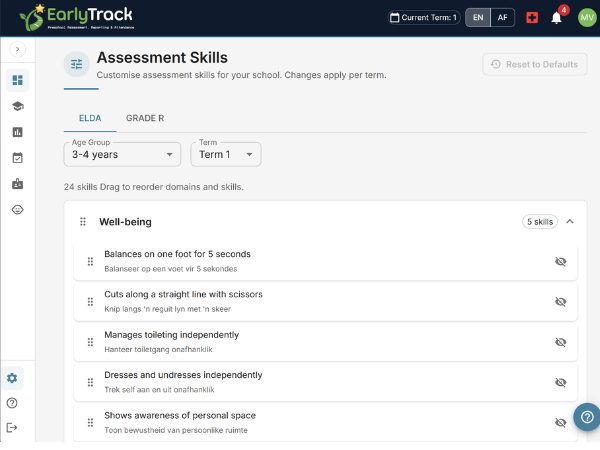Select the ELDA tab
The image size is (600, 450).
click(x=90, y=118)
